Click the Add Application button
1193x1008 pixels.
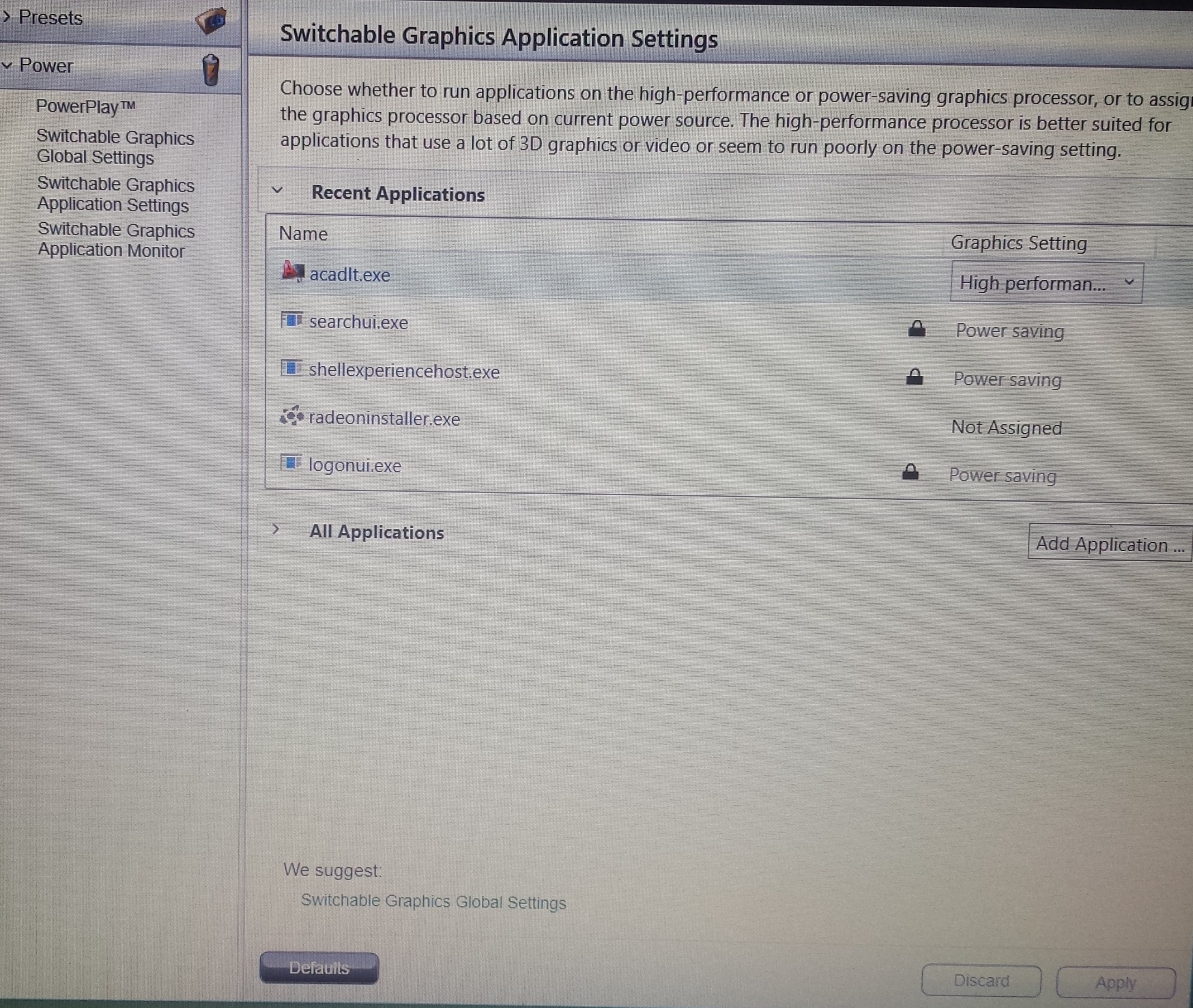coord(1110,543)
